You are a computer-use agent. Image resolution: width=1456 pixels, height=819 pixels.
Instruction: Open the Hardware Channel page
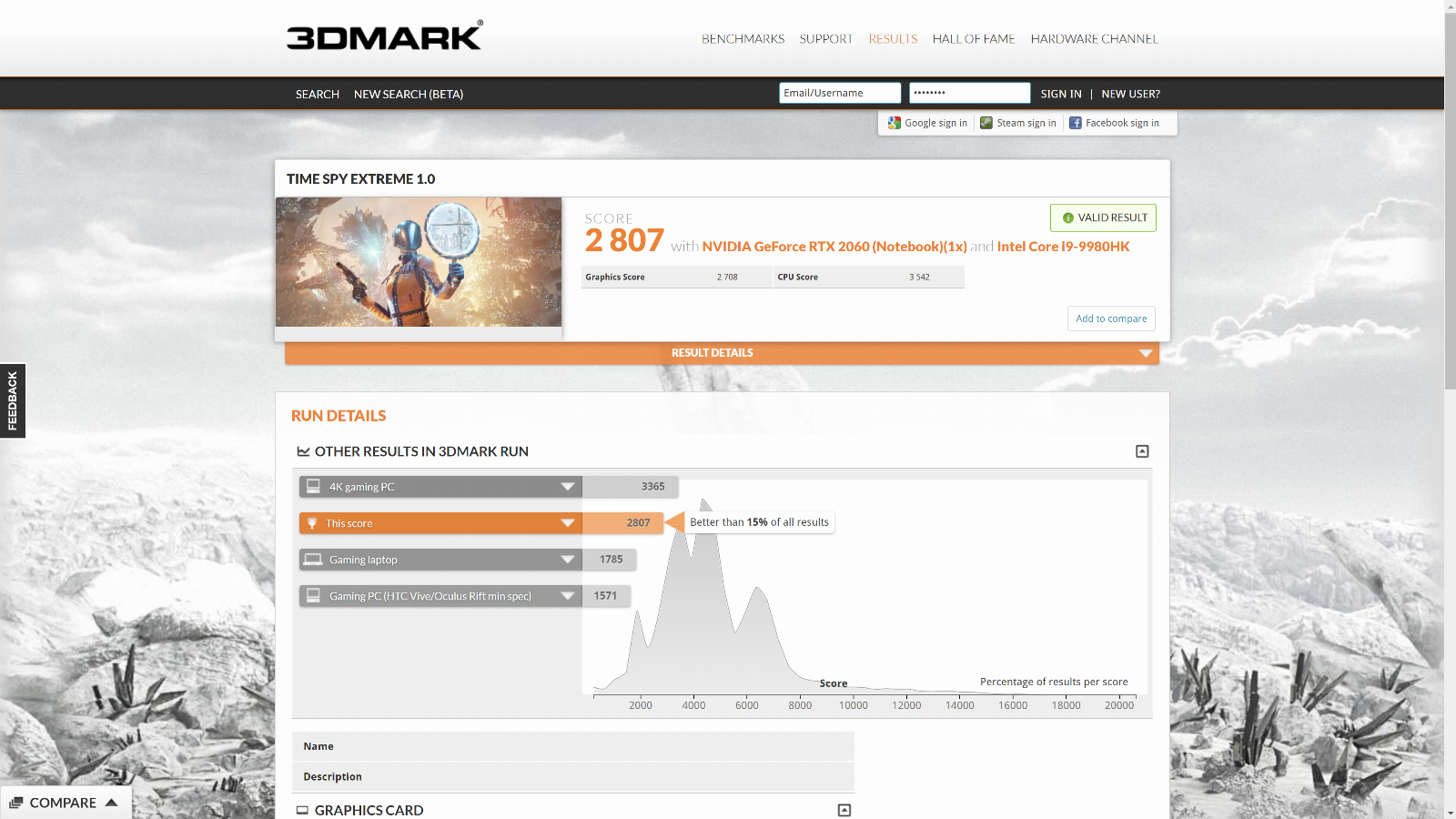tap(1094, 39)
